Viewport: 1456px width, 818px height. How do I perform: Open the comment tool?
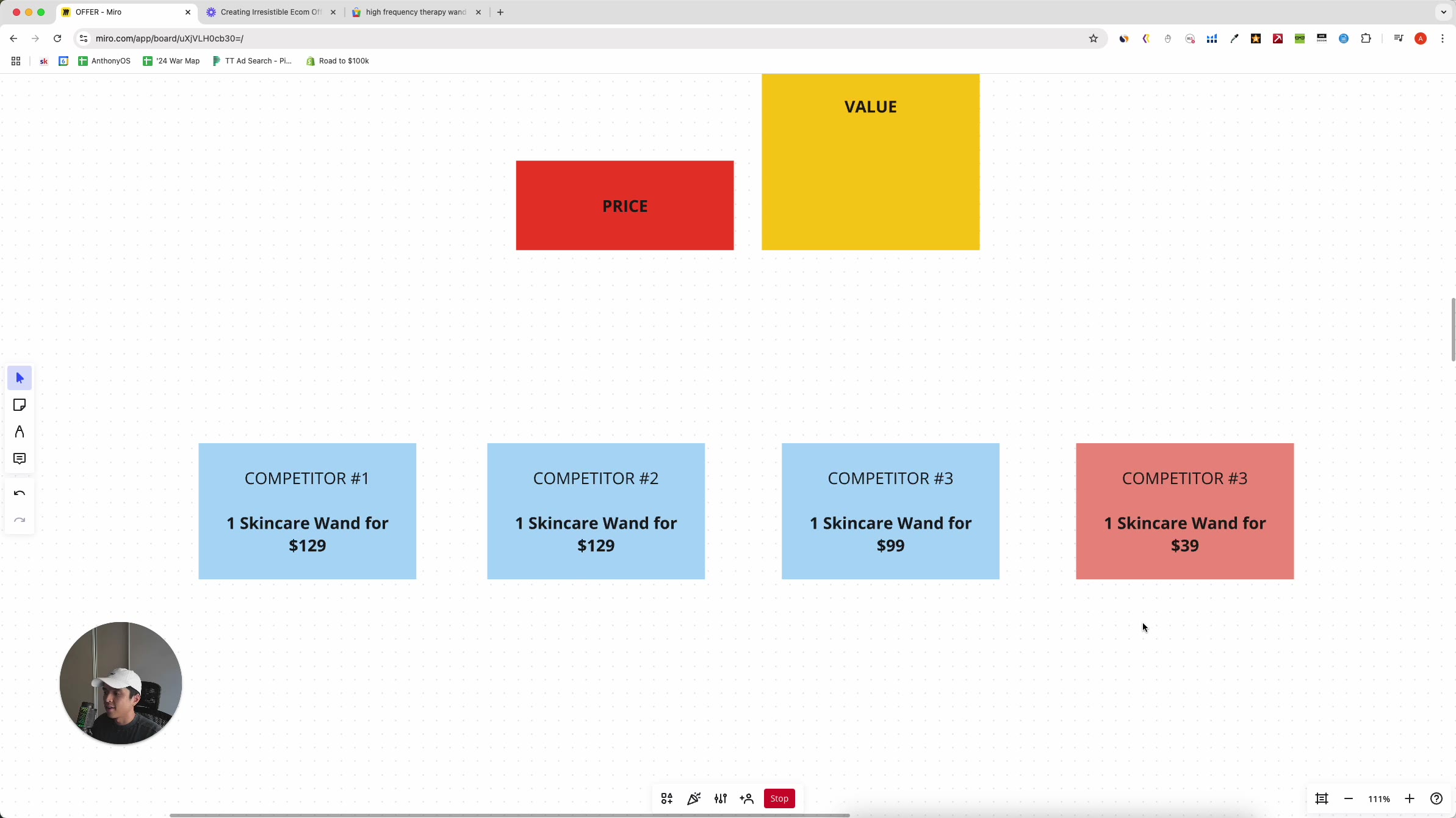[x=20, y=458]
